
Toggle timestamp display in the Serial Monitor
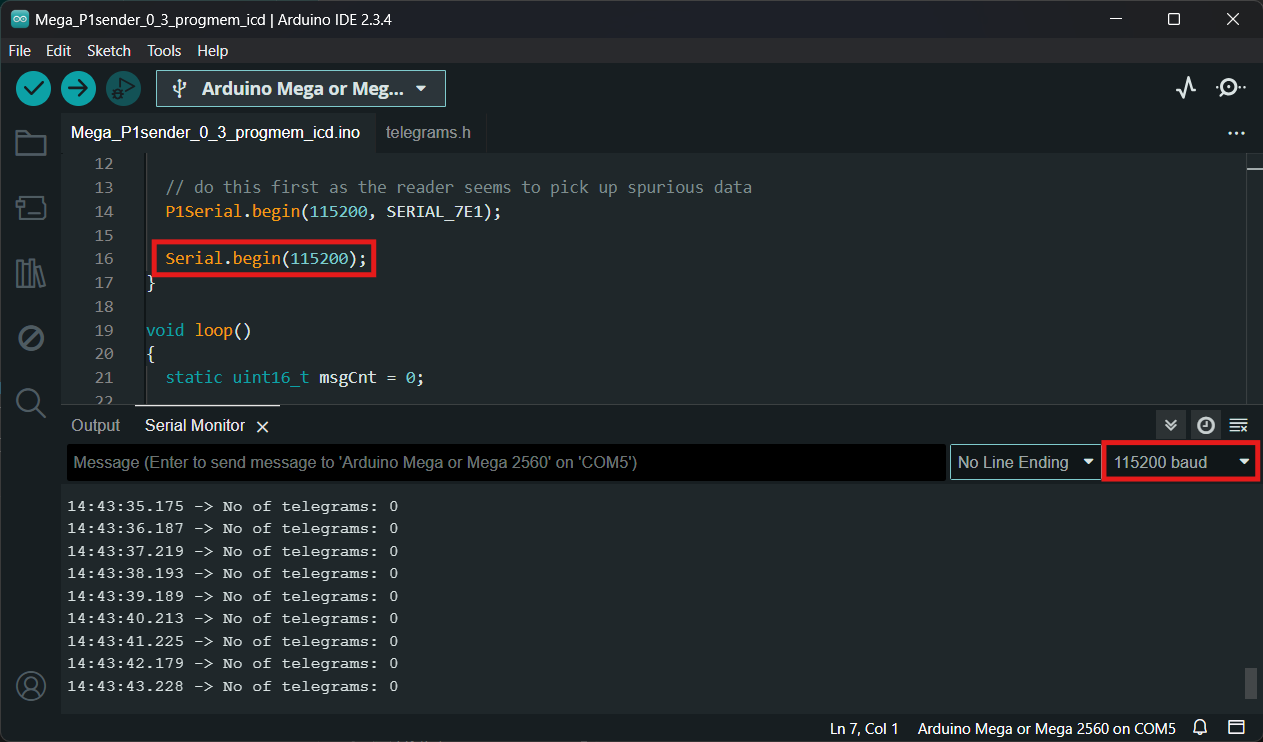pos(1206,425)
